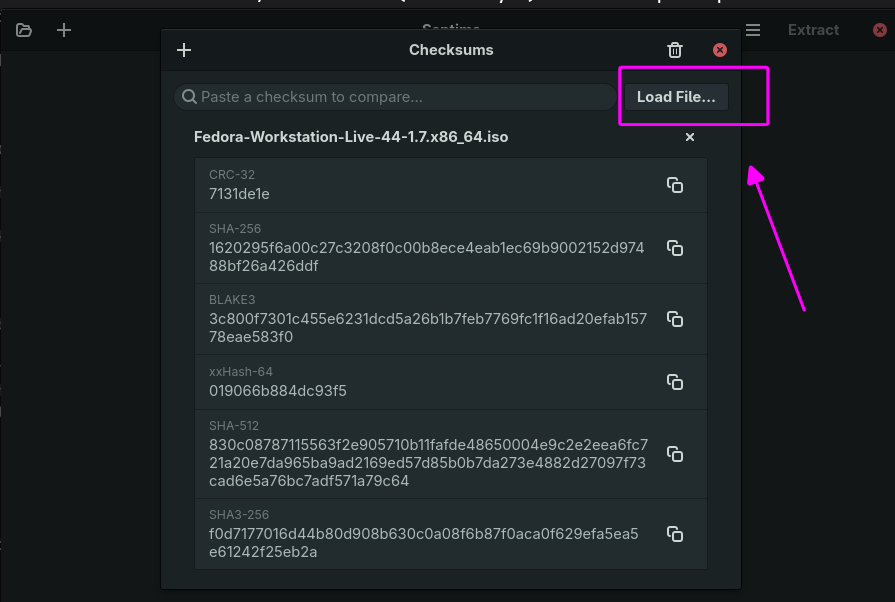Viewport: 895px width, 602px height.
Task: Open archive with folder icon
Action: [24, 30]
